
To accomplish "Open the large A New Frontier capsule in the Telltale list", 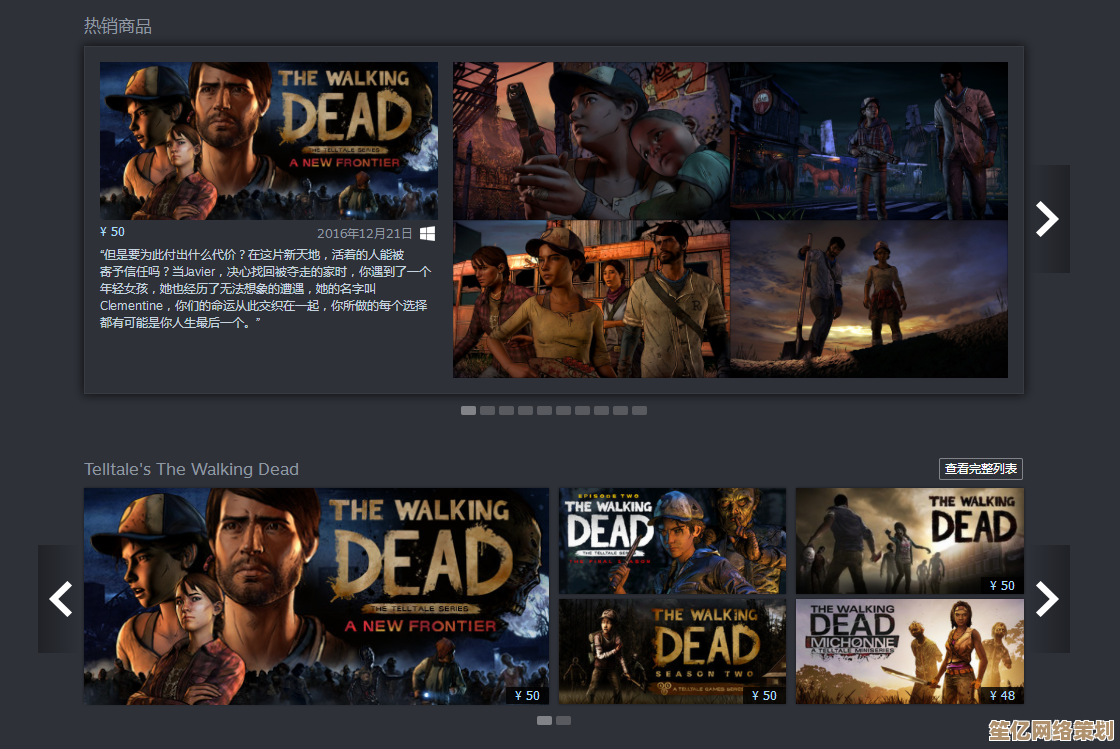I will click(316, 596).
